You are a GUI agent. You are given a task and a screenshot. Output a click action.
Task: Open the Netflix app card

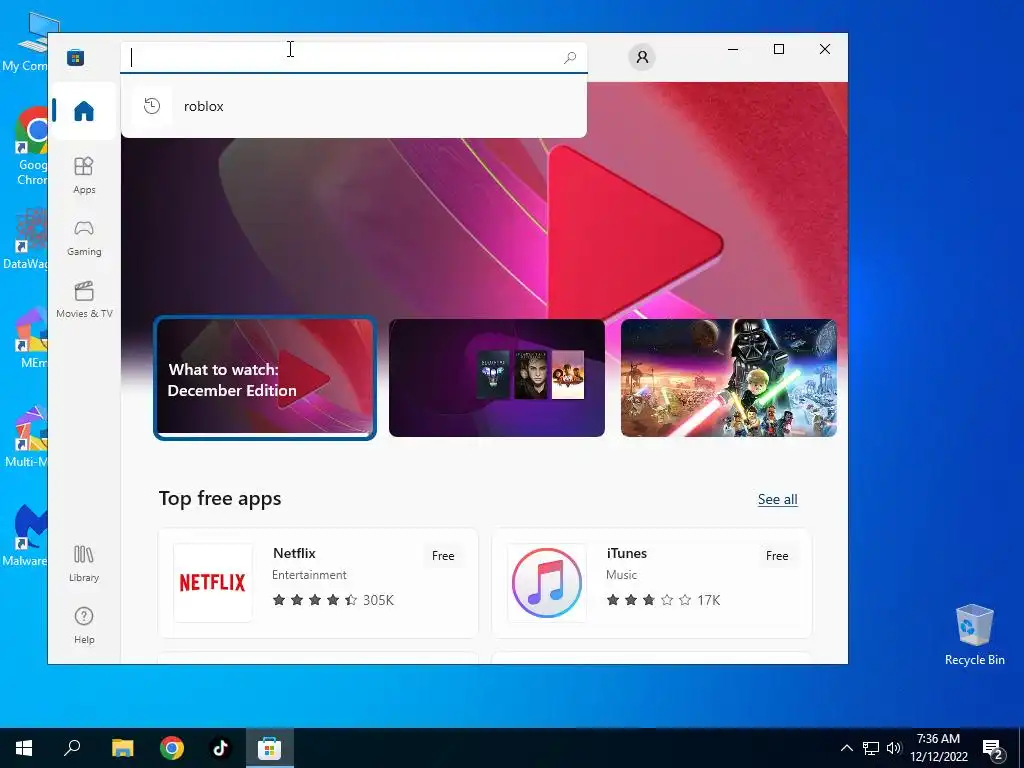318,583
